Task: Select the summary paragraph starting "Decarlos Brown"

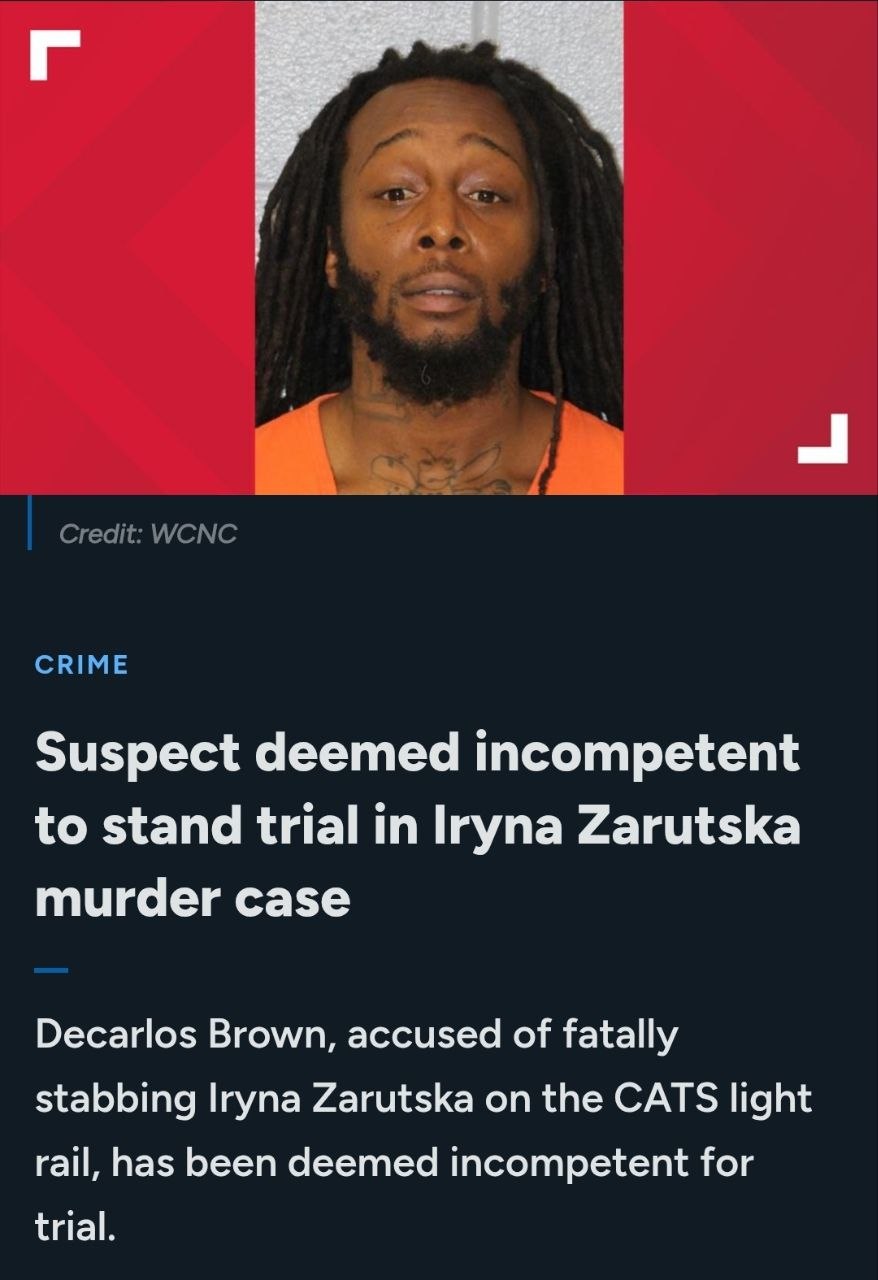Action: point(424,1129)
